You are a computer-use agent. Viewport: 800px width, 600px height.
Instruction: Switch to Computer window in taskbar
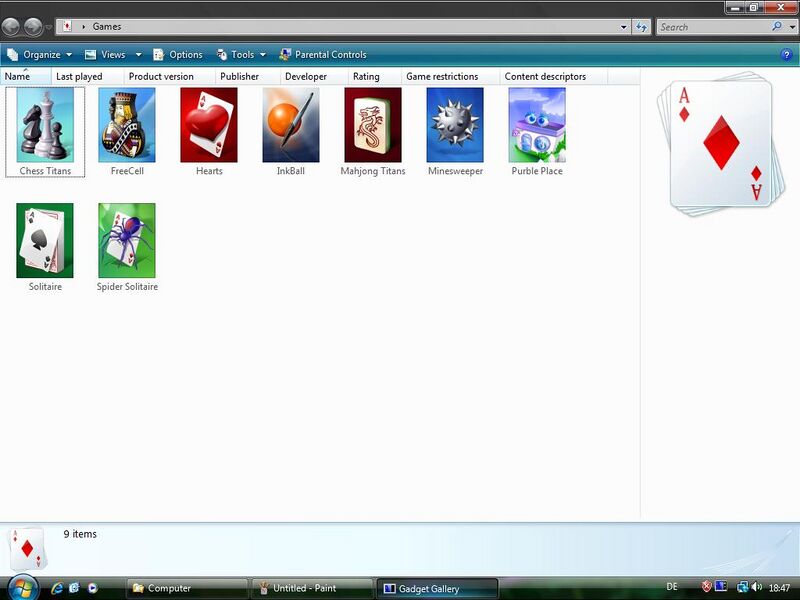187,588
